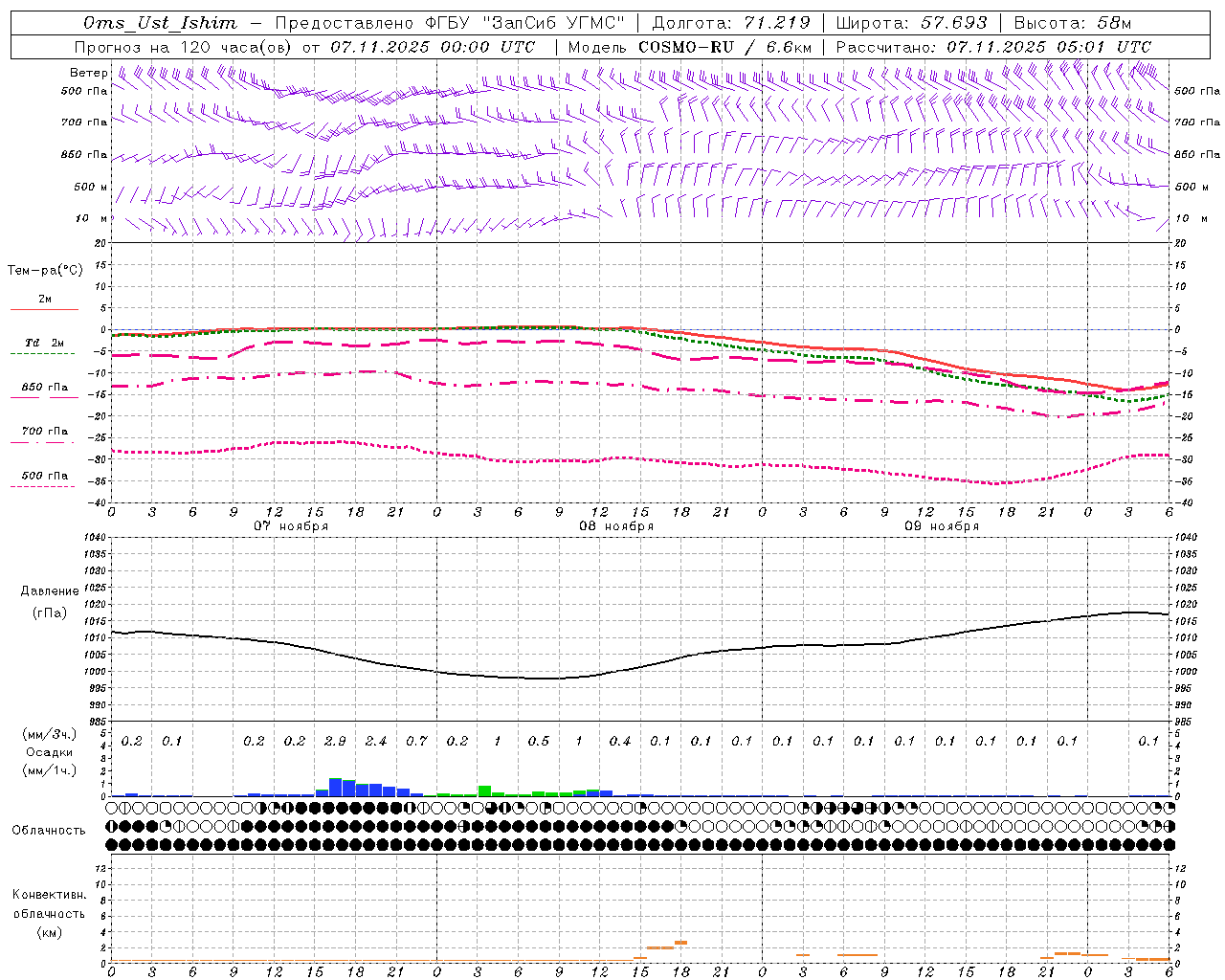Click the "Высота: 58м" header field

(1072, 23)
